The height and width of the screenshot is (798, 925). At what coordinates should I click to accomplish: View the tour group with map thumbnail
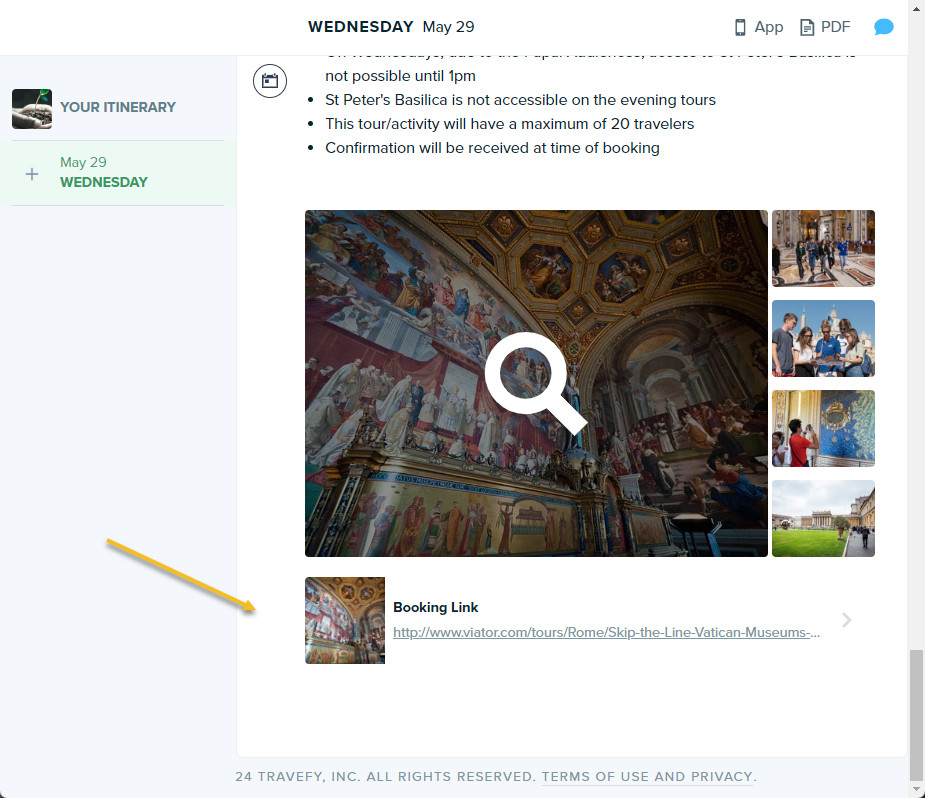(823, 339)
